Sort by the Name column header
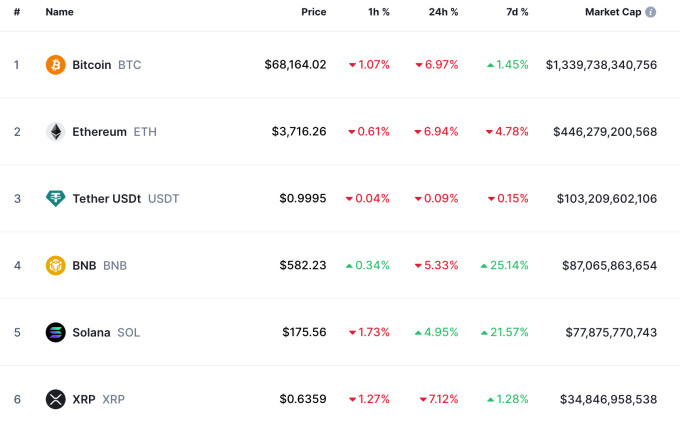This screenshot has width=680, height=423. (59, 12)
